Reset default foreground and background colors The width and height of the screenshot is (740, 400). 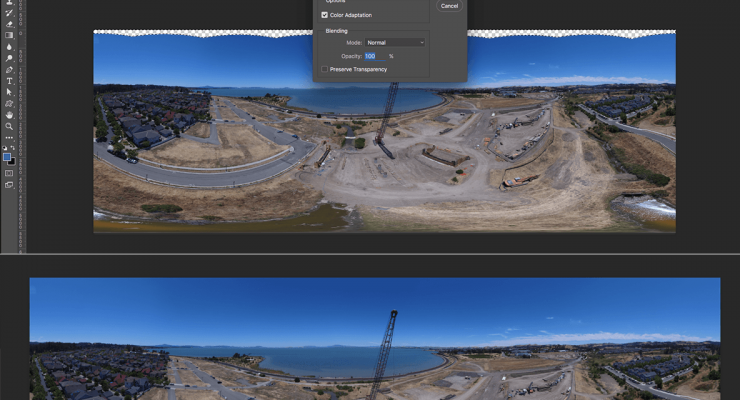click(5, 148)
